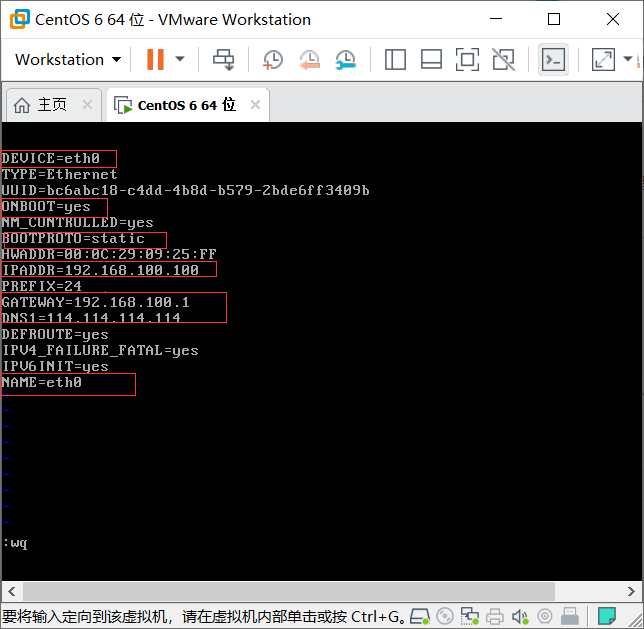The height and width of the screenshot is (629, 644).
Task: Close the VMware Workstation window
Action: pyautogui.click(x=612, y=19)
